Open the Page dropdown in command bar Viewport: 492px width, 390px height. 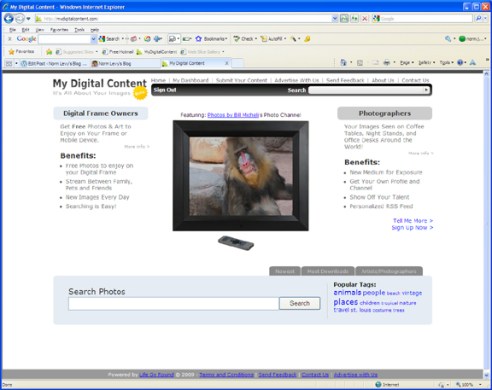click(x=406, y=62)
